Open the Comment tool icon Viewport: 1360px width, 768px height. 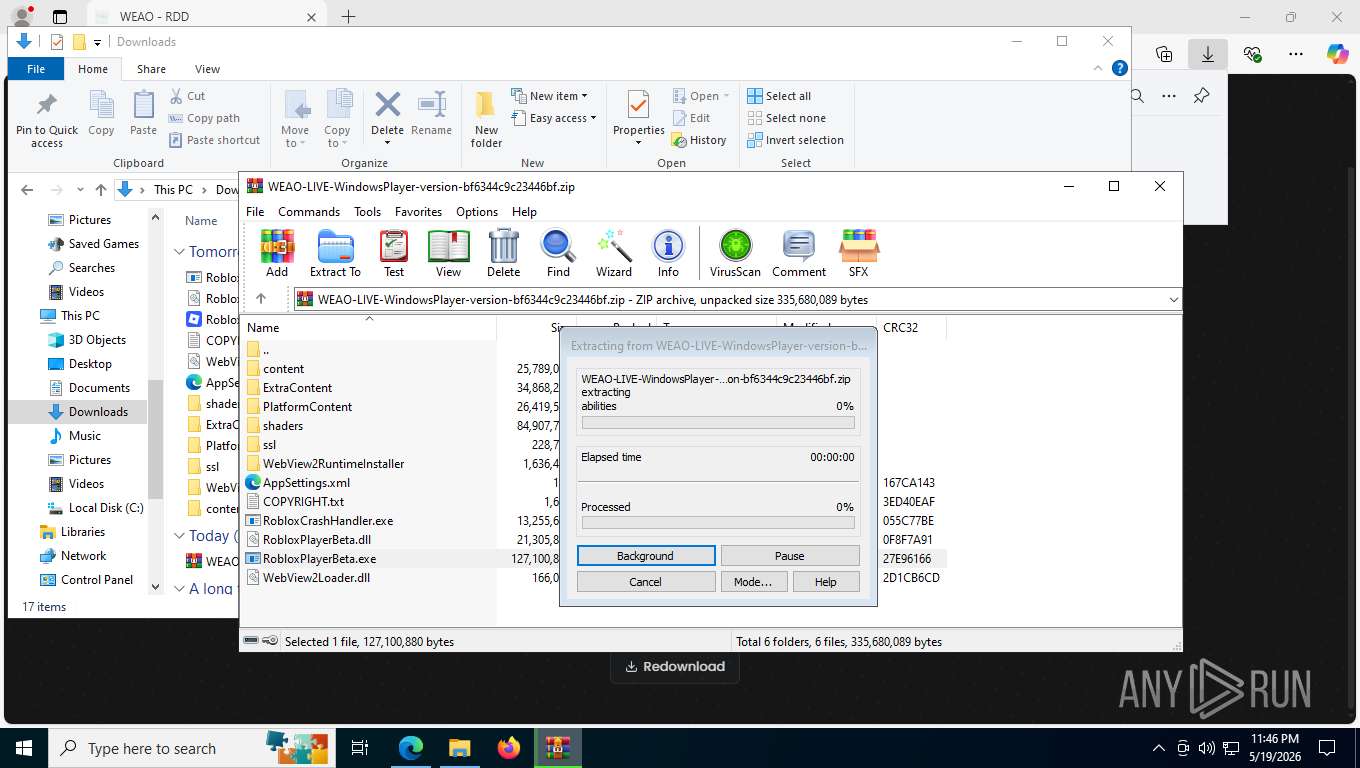(x=799, y=253)
